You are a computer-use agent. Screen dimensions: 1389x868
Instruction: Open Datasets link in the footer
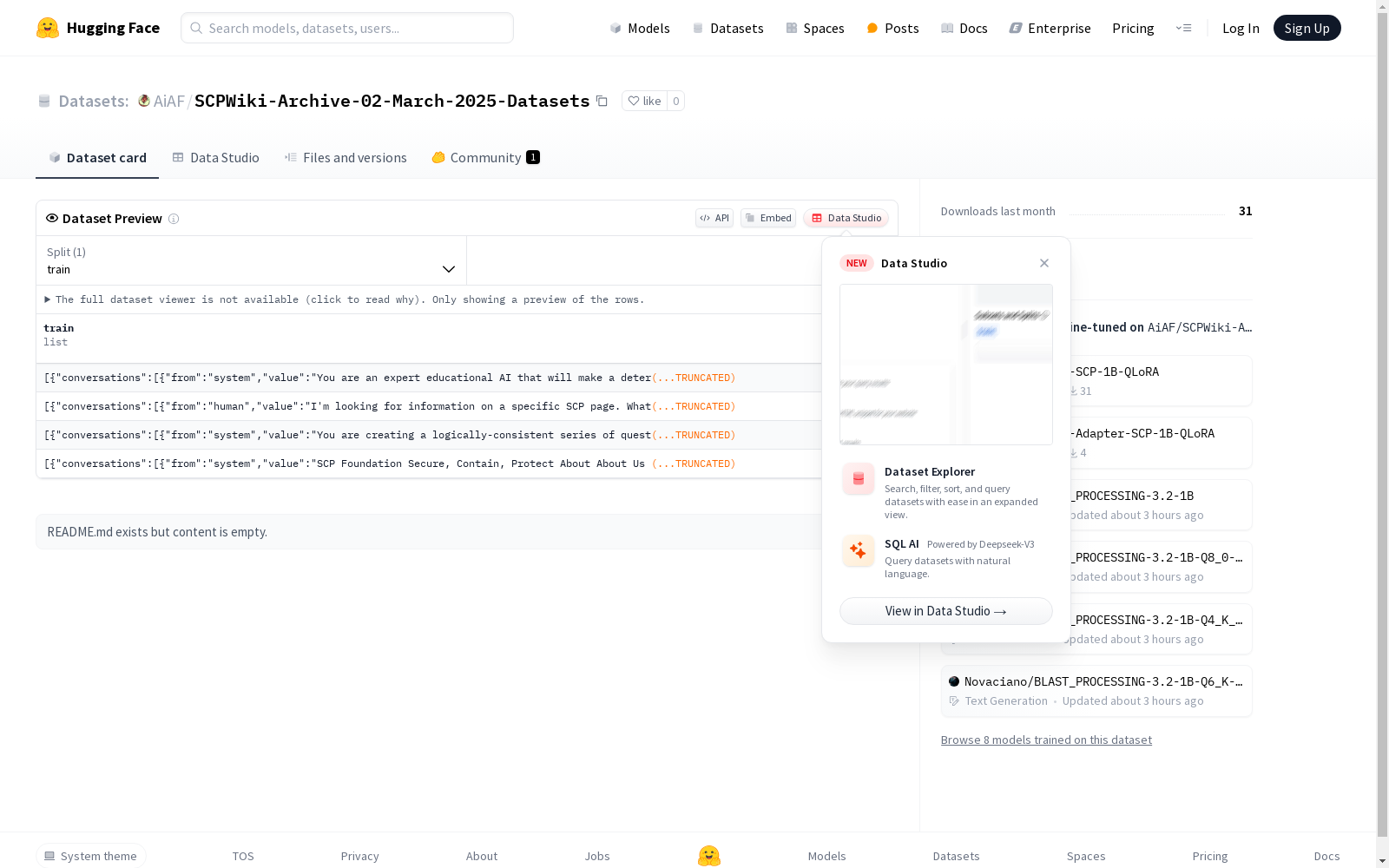click(x=957, y=856)
